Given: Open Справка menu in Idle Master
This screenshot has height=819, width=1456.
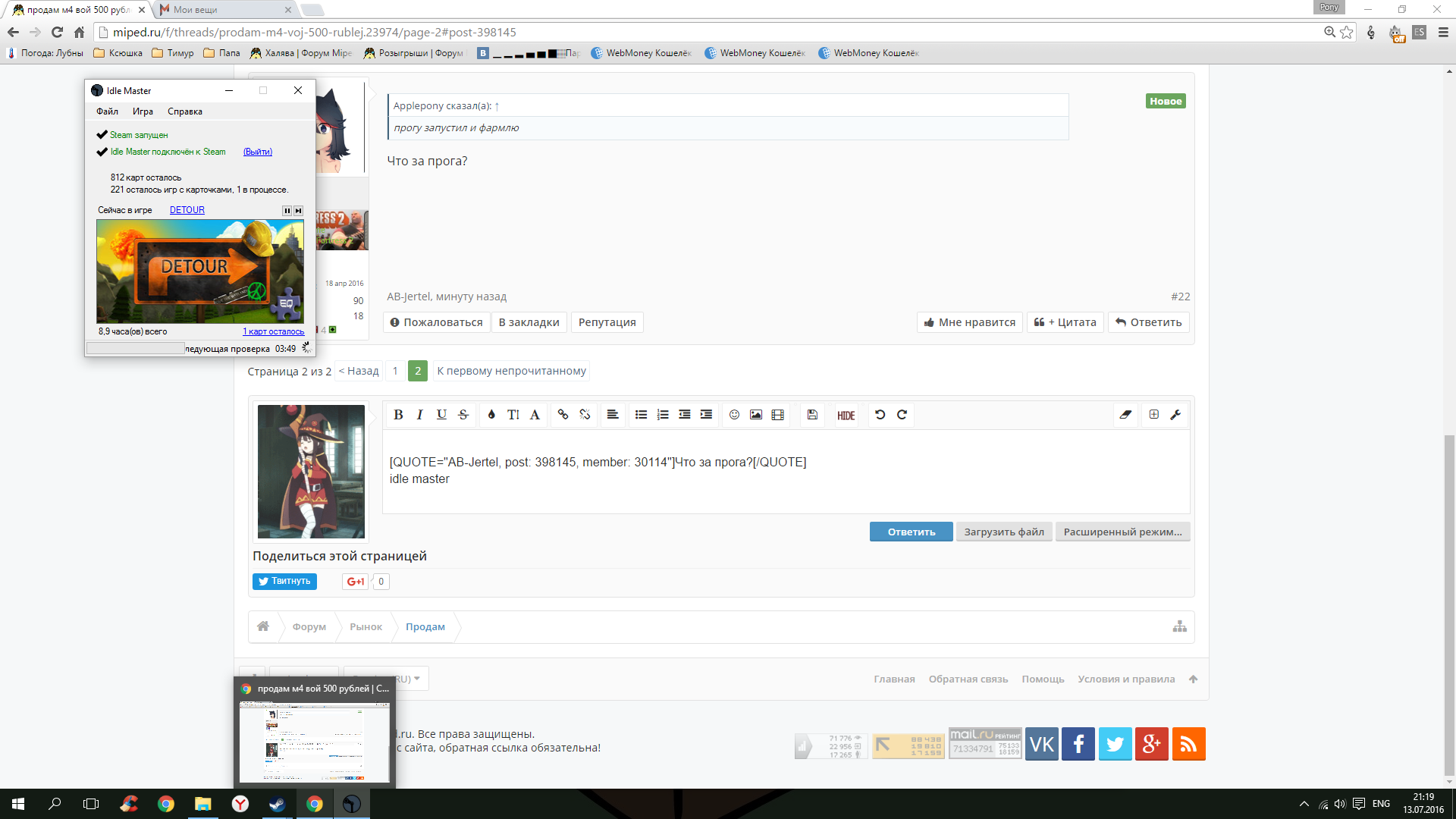Looking at the screenshot, I should click(185, 111).
